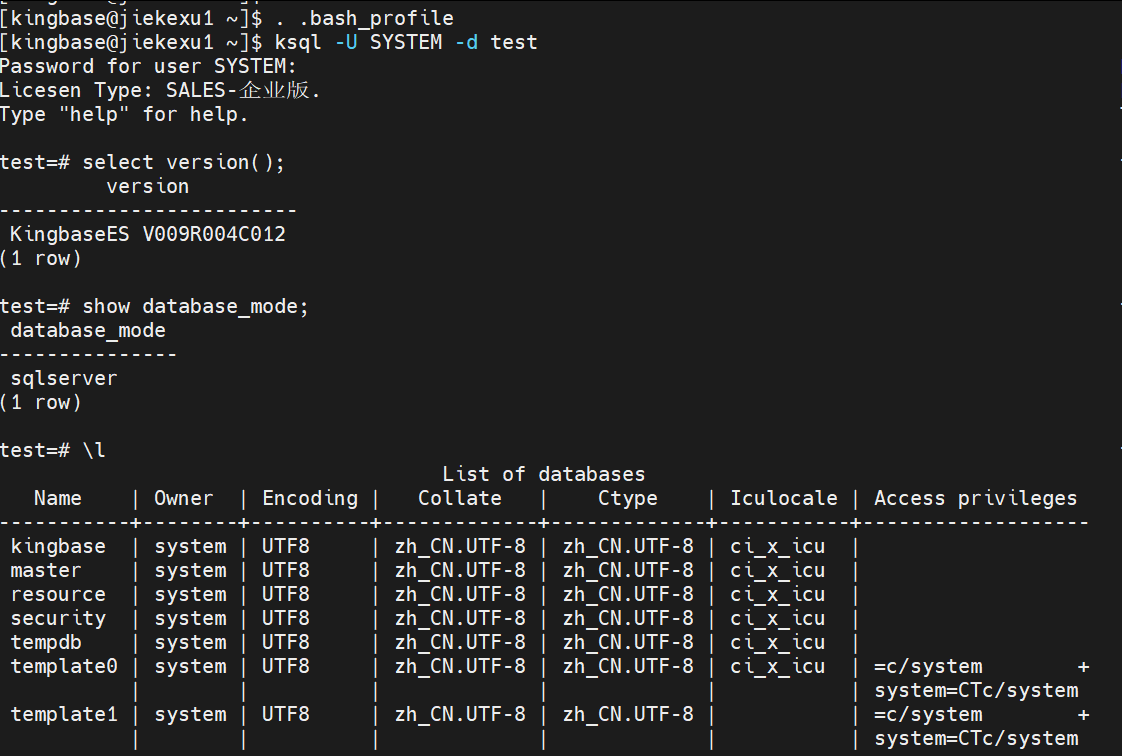Click the "List of databases" table title
Screen dimensions: 1122x756
click(544, 474)
